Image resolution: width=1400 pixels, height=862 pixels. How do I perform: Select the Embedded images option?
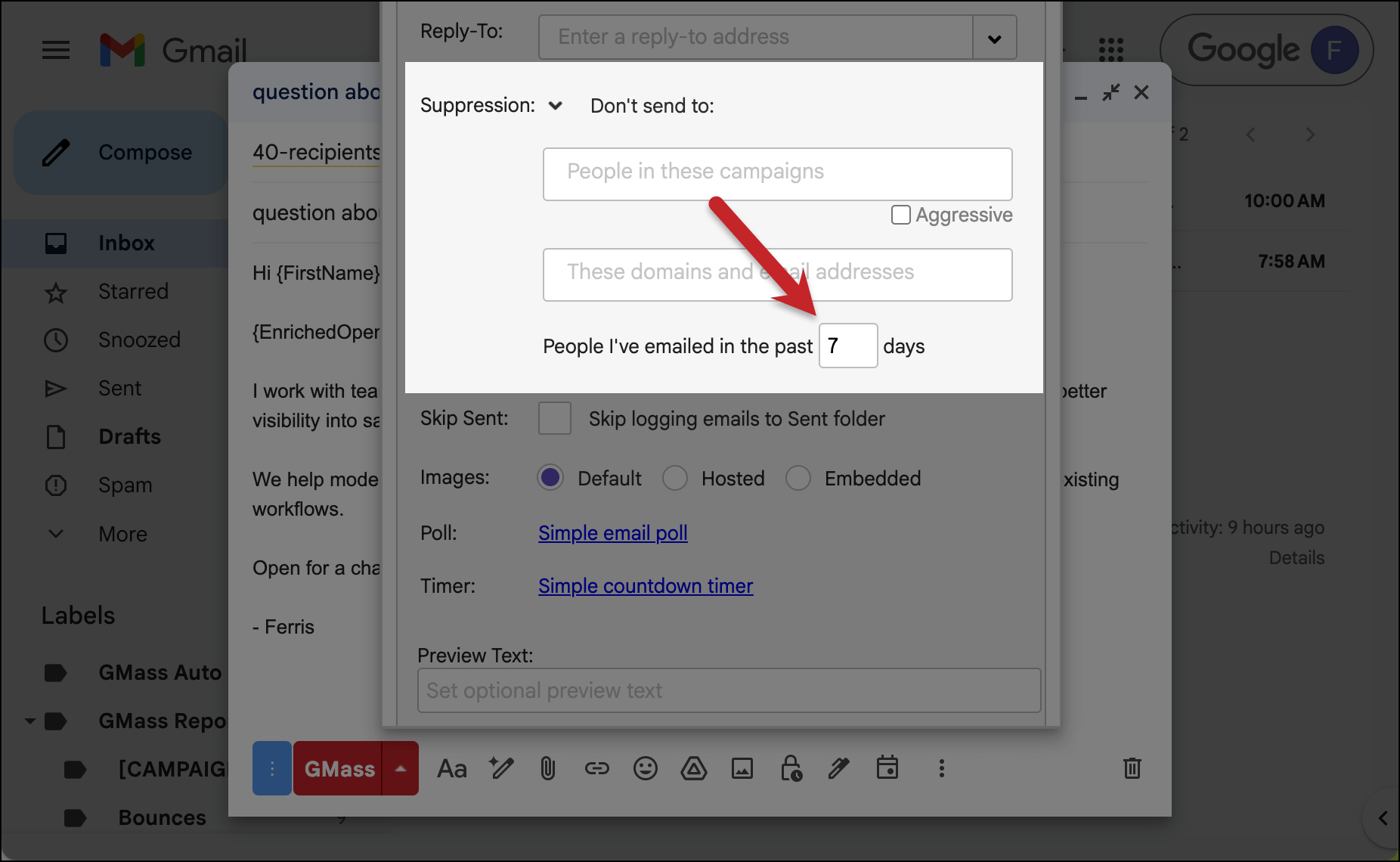(x=798, y=478)
